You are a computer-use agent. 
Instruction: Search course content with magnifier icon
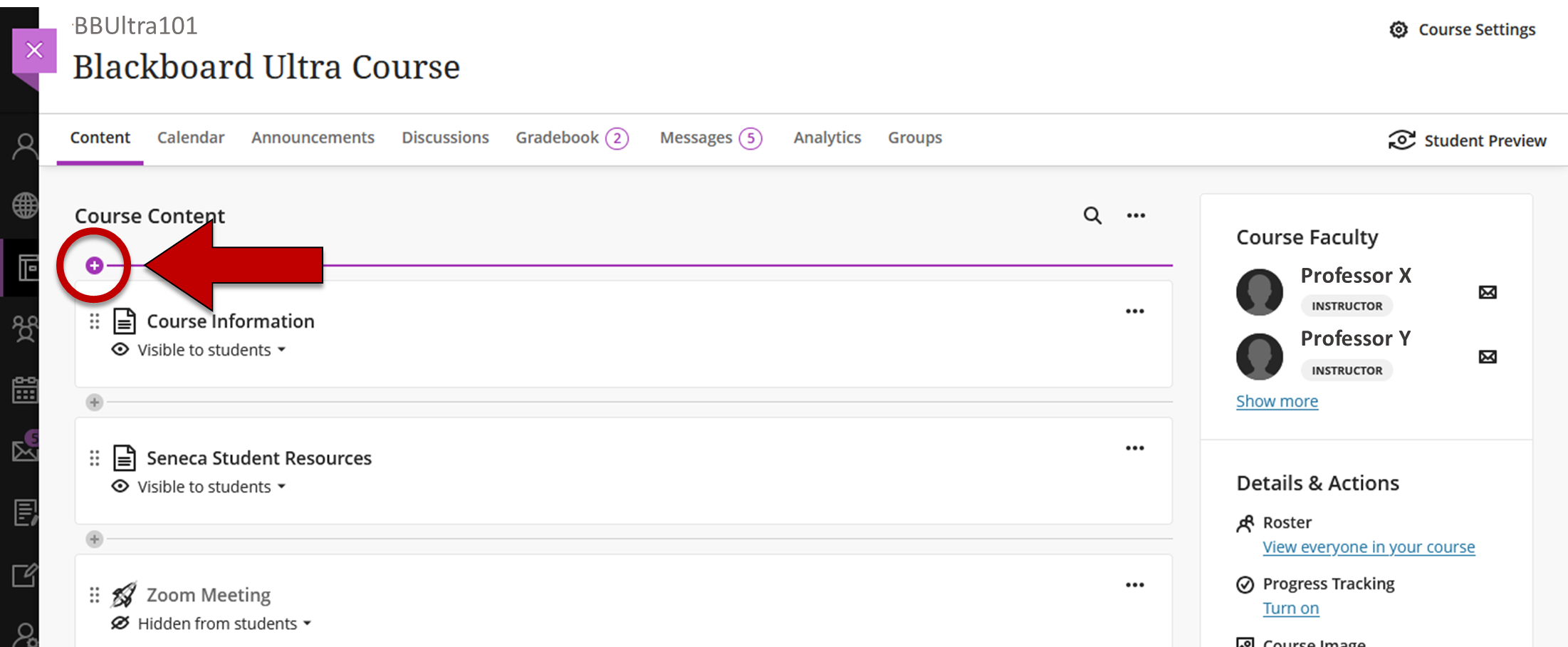click(x=1092, y=215)
